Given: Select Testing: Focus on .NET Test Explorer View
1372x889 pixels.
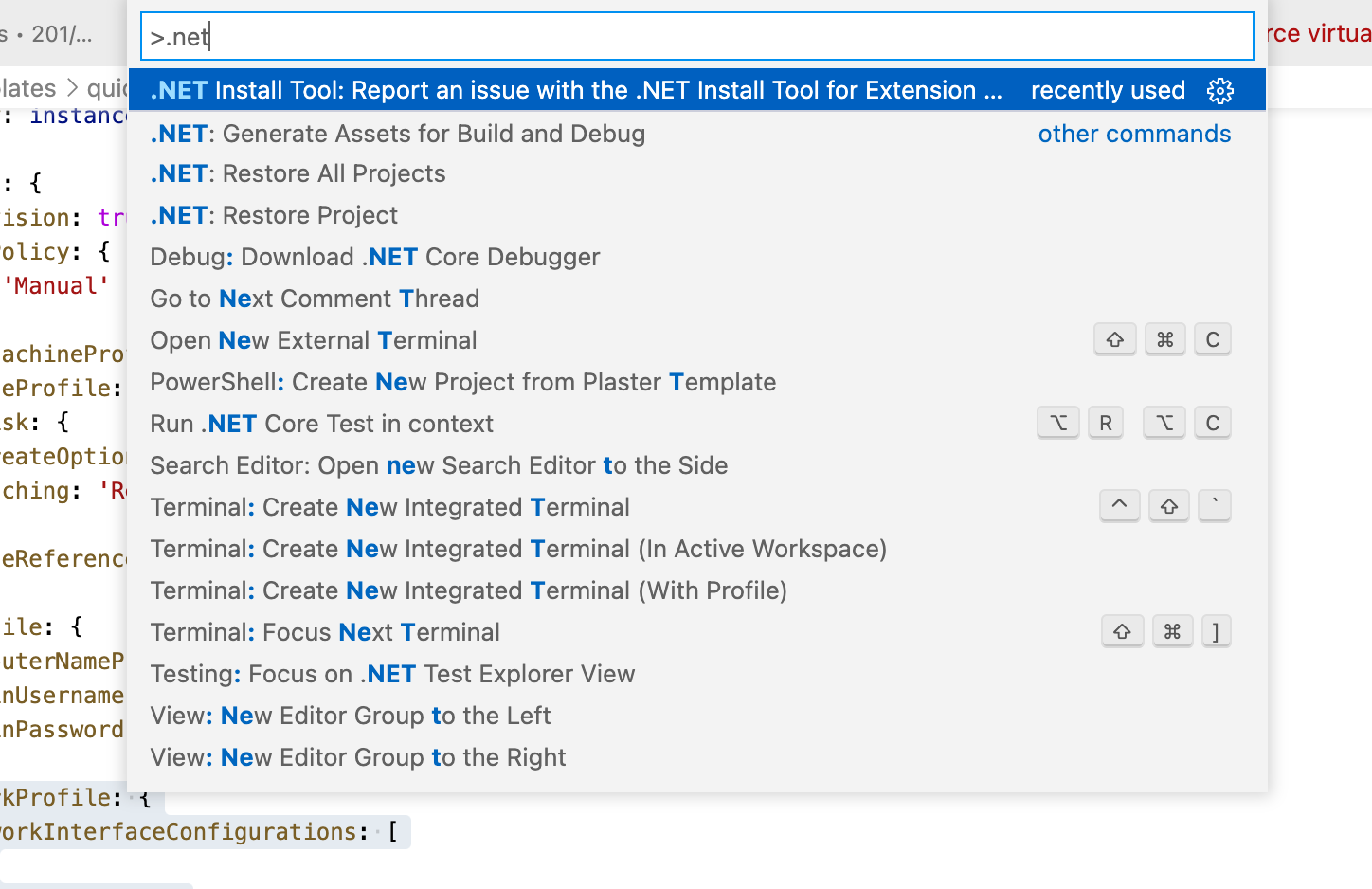Looking at the screenshot, I should [x=391, y=674].
